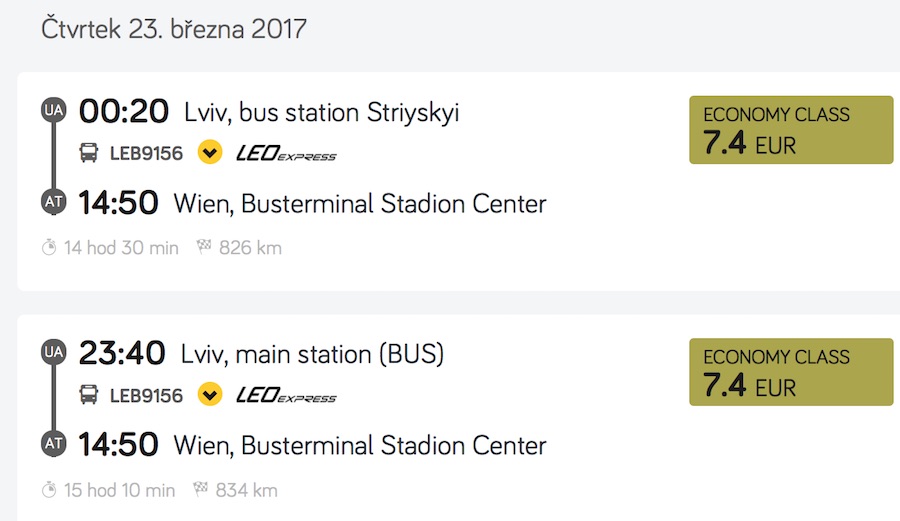Viewport: 900px width, 521px height.
Task: Click the AT country badge in first result
Action: [x=53, y=202]
